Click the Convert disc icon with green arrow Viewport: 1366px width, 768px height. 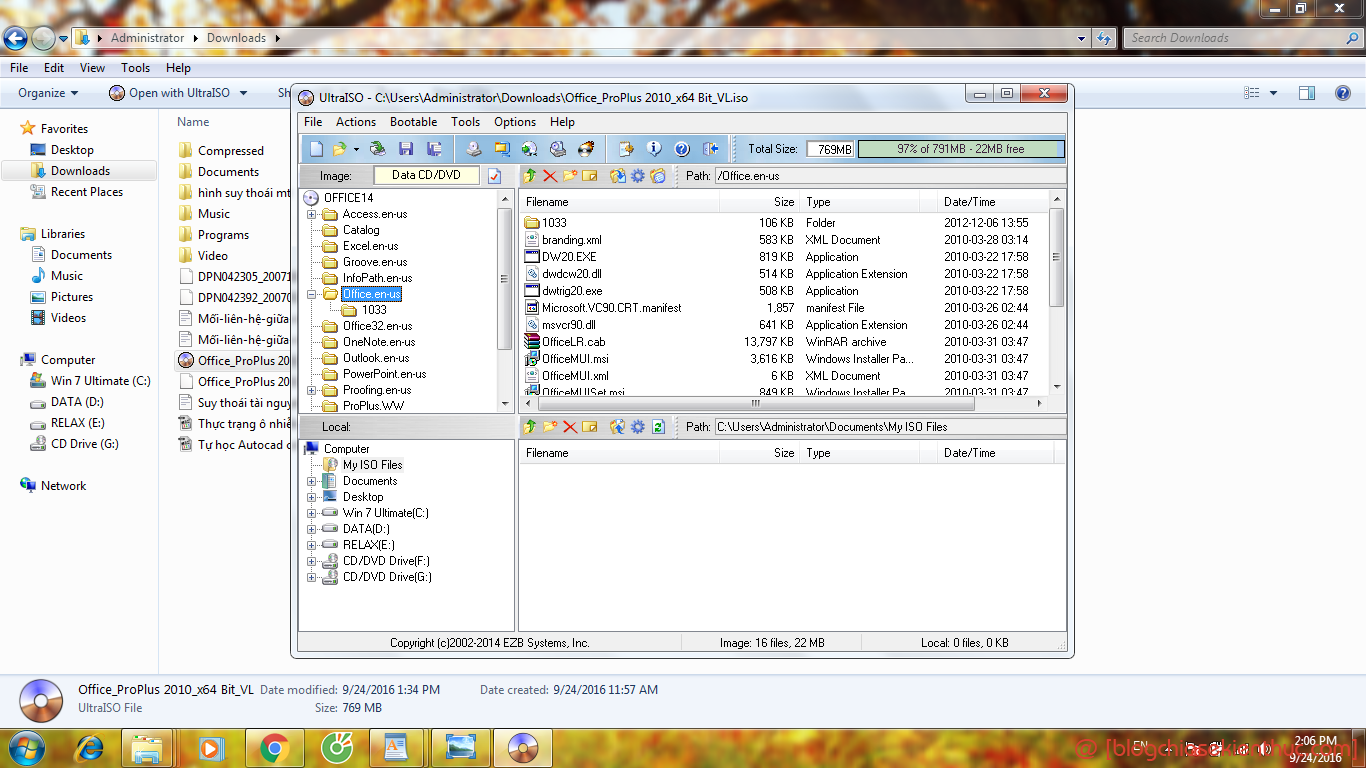(529, 149)
